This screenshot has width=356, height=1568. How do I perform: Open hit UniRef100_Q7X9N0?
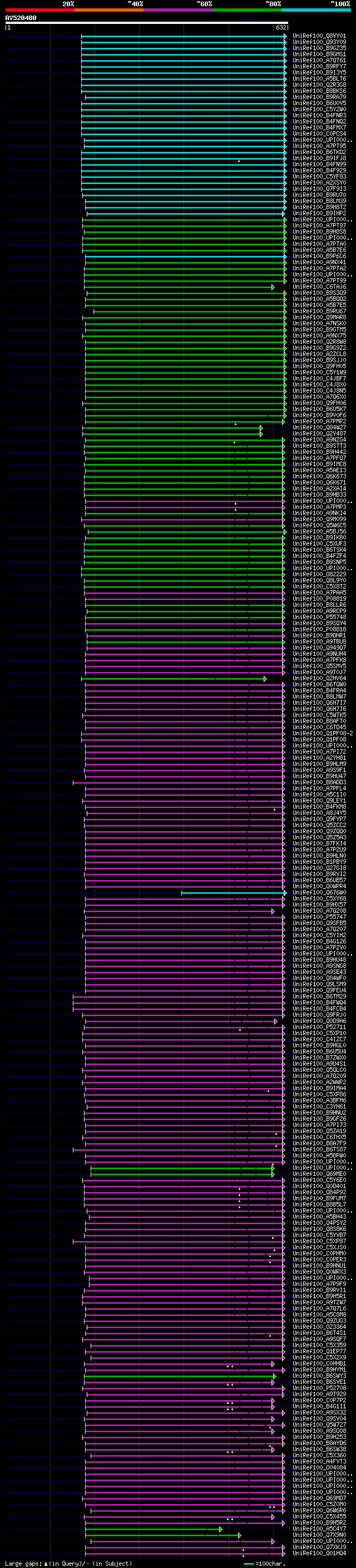click(319, 1535)
